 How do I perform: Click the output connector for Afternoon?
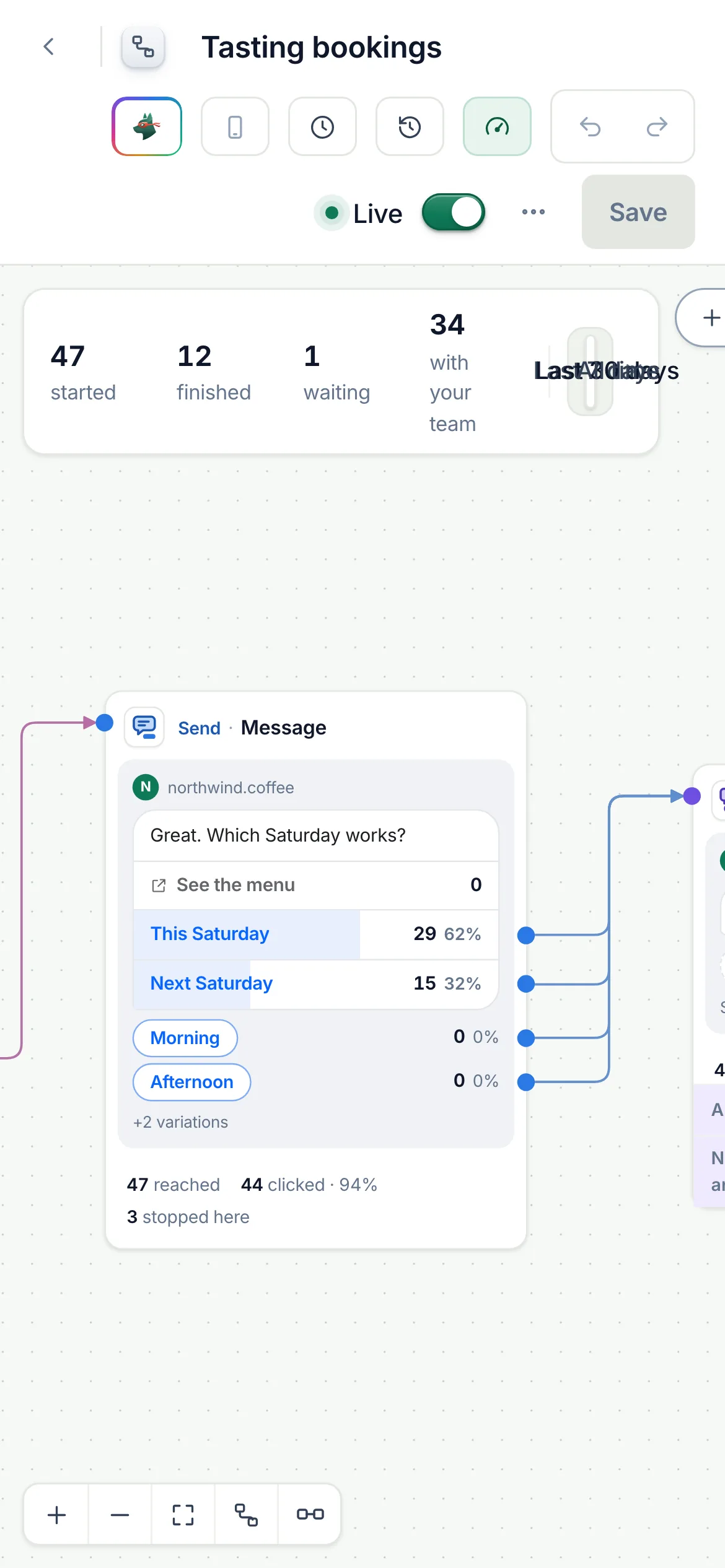(x=526, y=1082)
